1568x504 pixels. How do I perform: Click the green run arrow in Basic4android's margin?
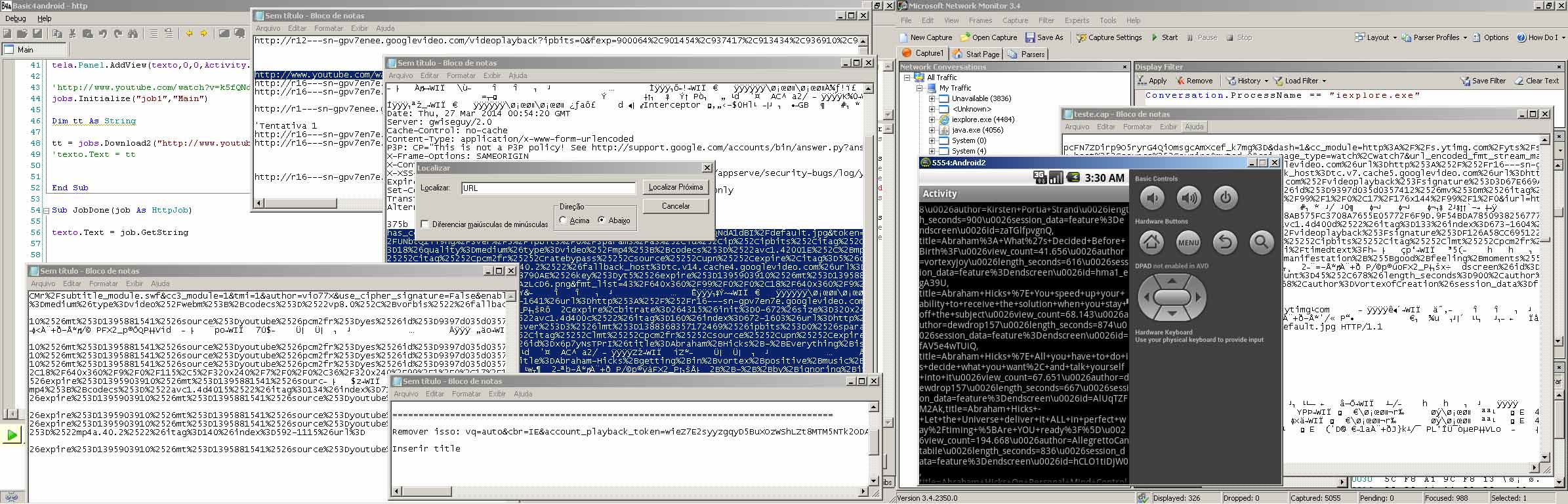tap(12, 434)
